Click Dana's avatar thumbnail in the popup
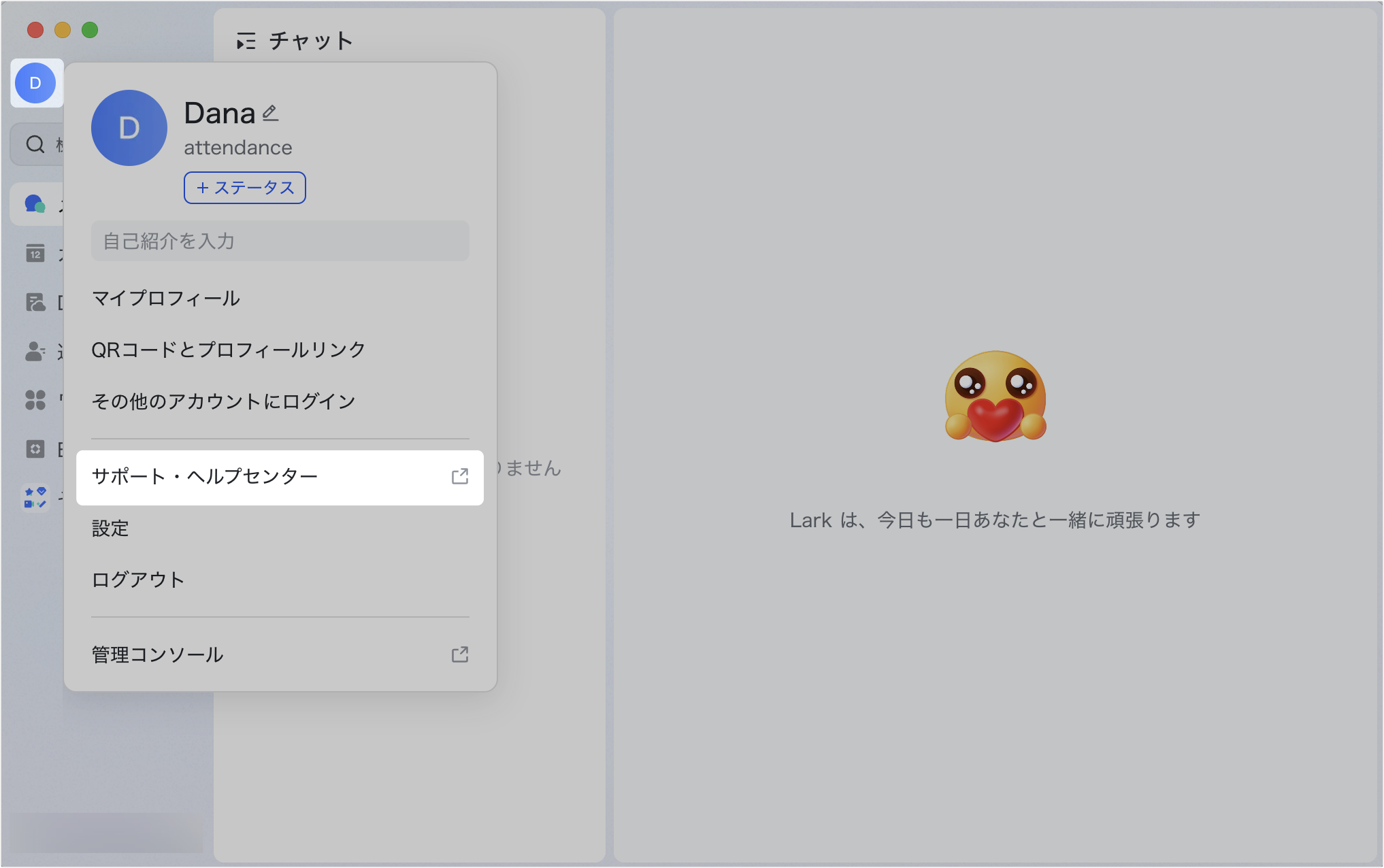The height and width of the screenshot is (868, 1384). (x=129, y=127)
